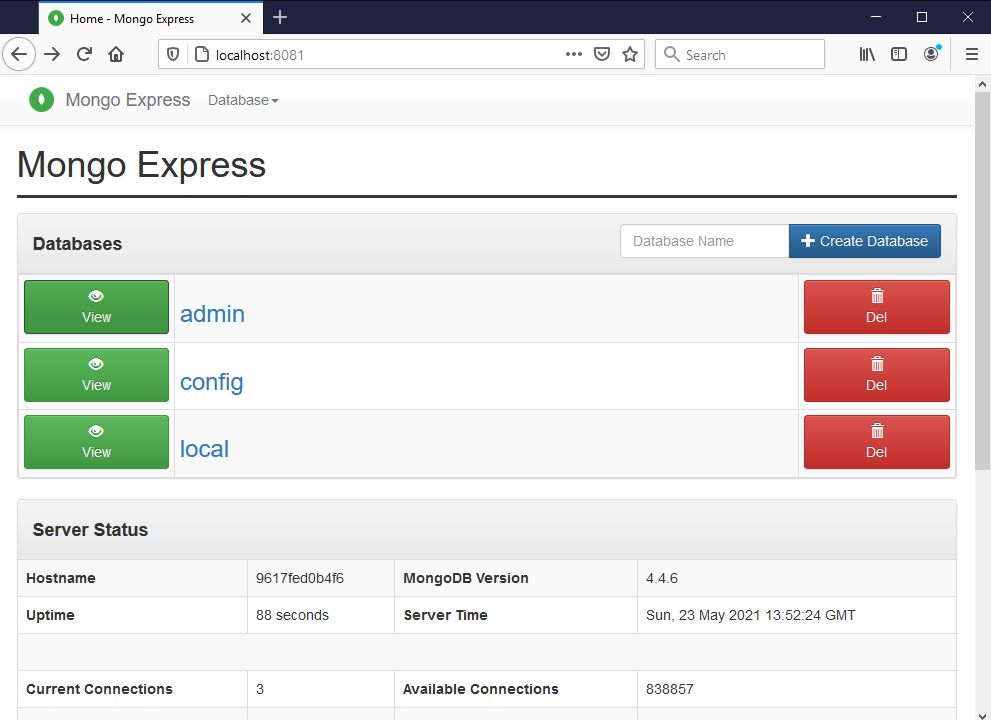Screen dimensions: 991x720
Task: Reload the page with the refresh icon
Action: click(84, 54)
